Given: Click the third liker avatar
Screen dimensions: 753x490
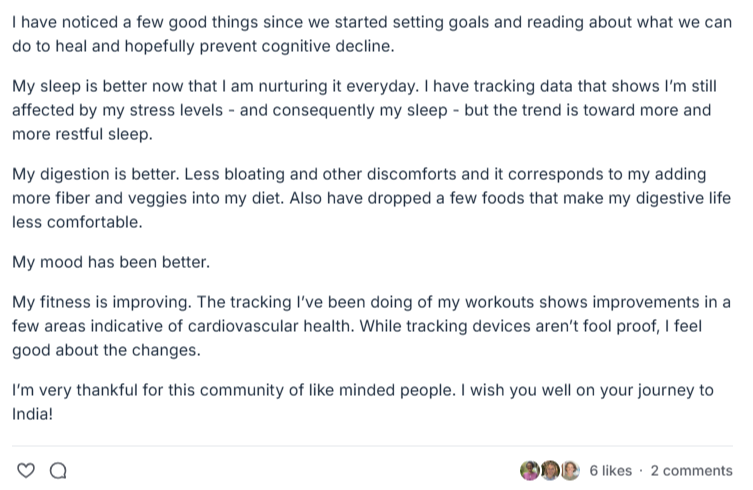Looking at the screenshot, I should point(570,470).
